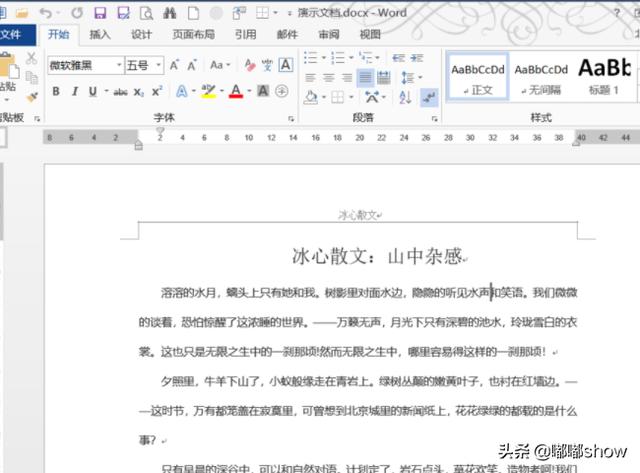Viewport: 640px width, 473px height.
Task: Switch to 设计 Design tab
Action: pyautogui.click(x=141, y=35)
